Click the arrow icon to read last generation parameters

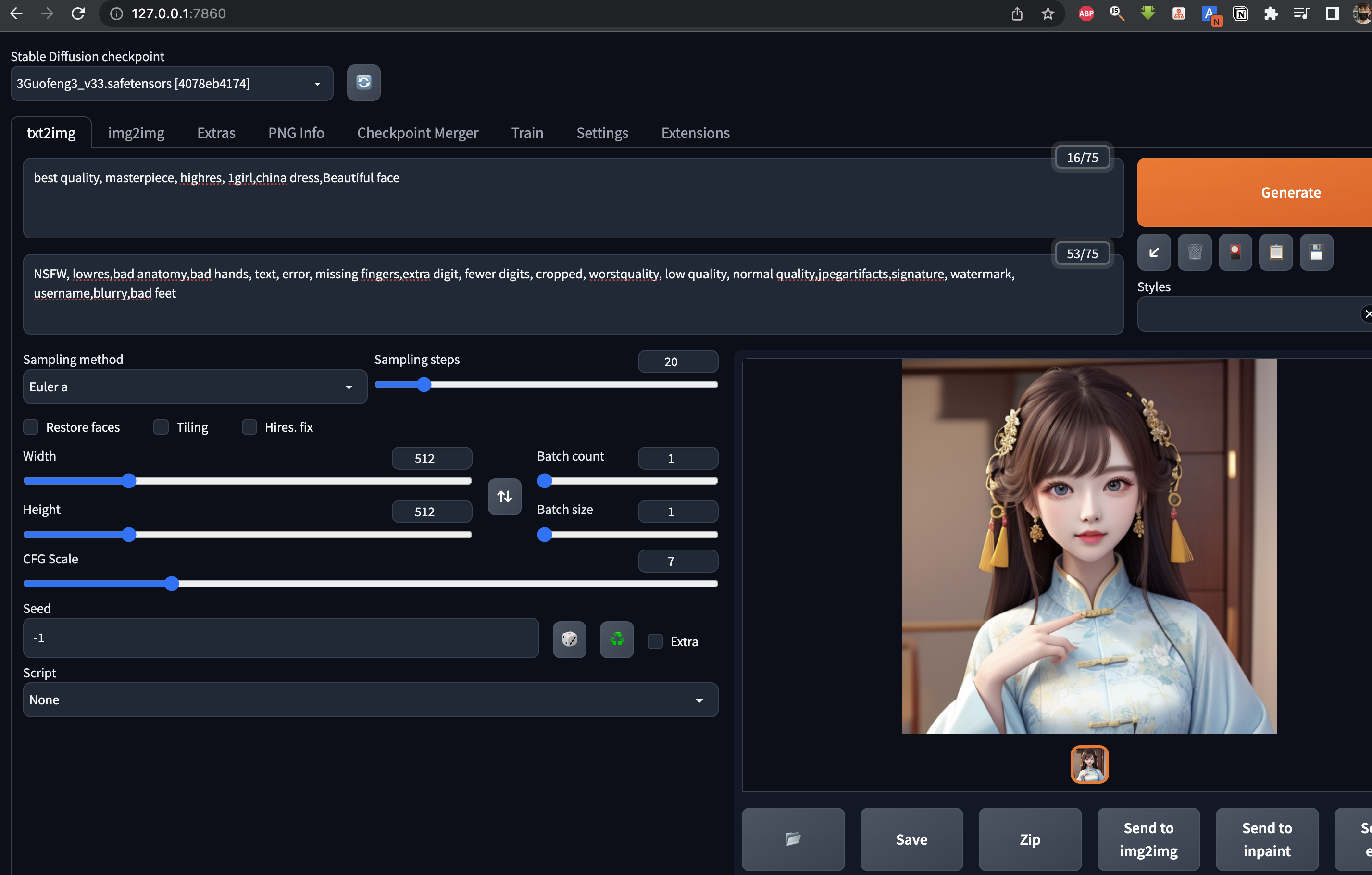point(1154,252)
